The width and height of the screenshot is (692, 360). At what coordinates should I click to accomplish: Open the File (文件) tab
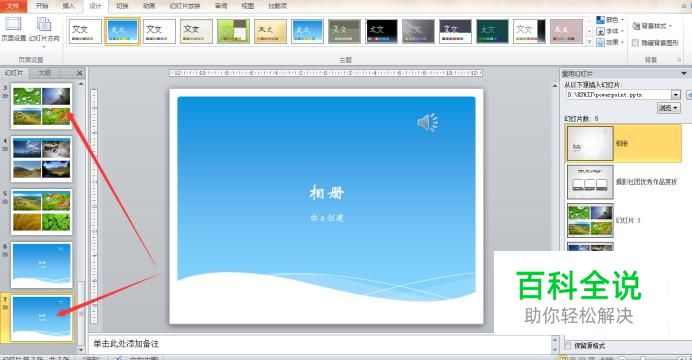13,6
